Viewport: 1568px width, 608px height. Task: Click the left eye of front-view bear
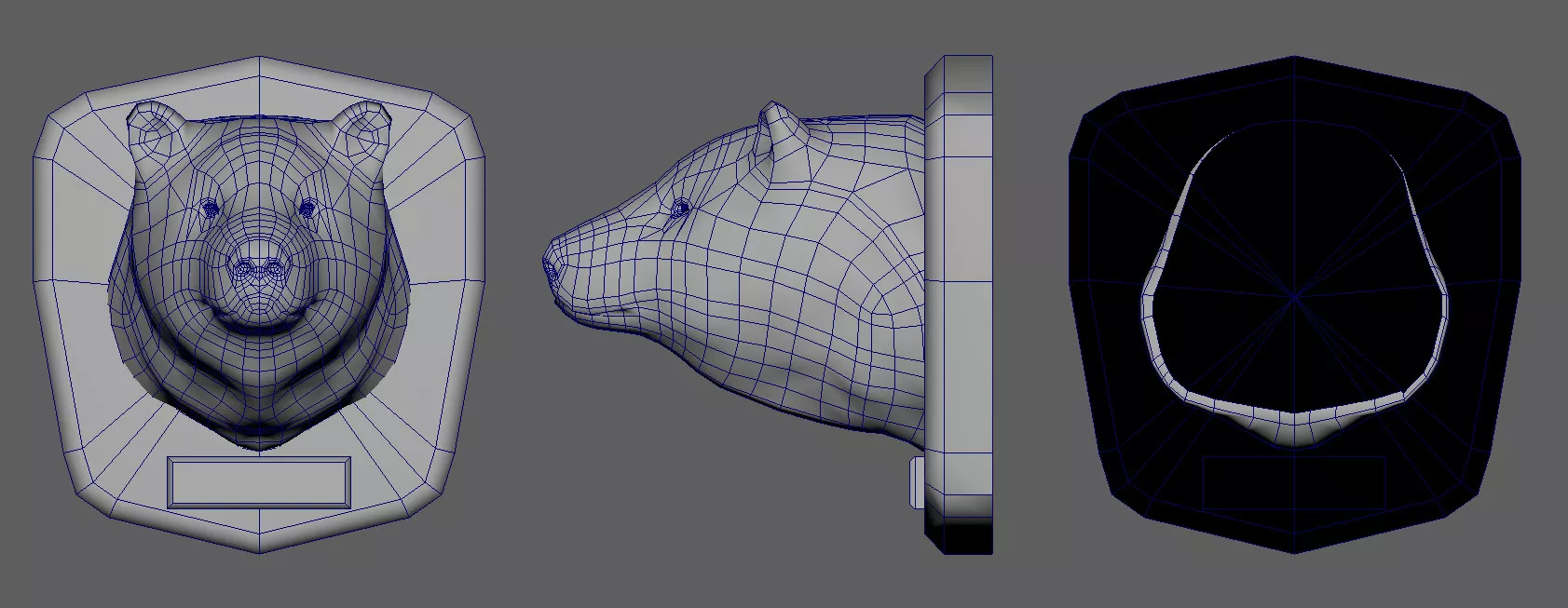tap(211, 208)
